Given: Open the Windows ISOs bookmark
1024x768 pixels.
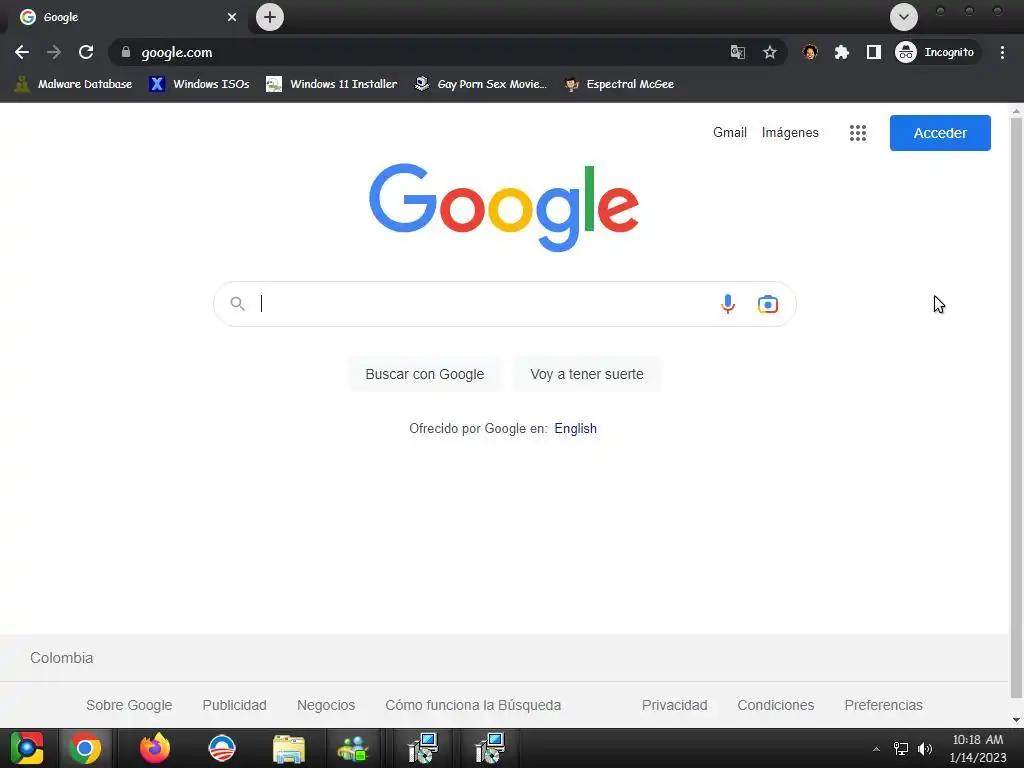Looking at the screenshot, I should [x=200, y=84].
